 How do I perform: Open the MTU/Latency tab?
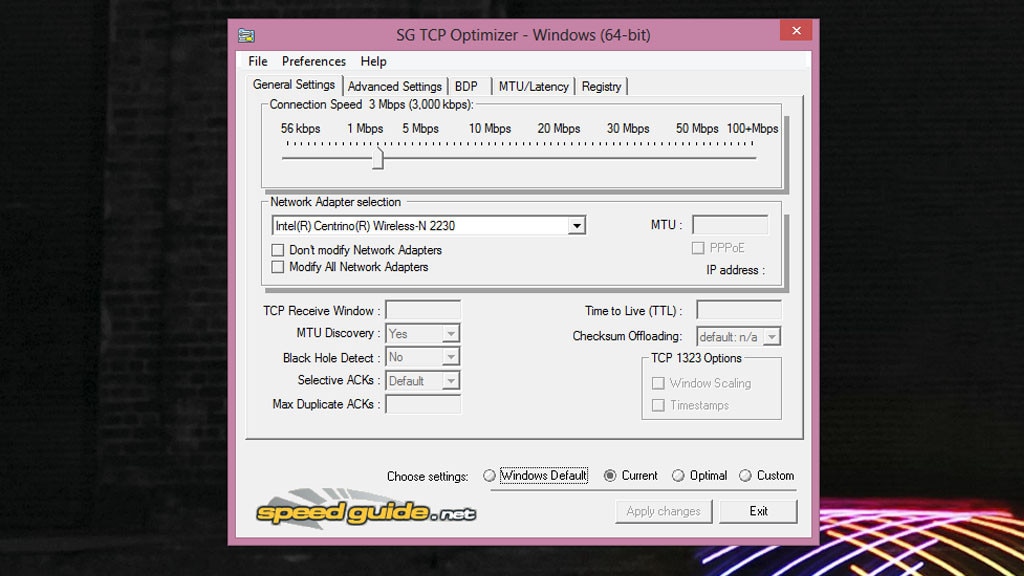pyautogui.click(x=534, y=86)
